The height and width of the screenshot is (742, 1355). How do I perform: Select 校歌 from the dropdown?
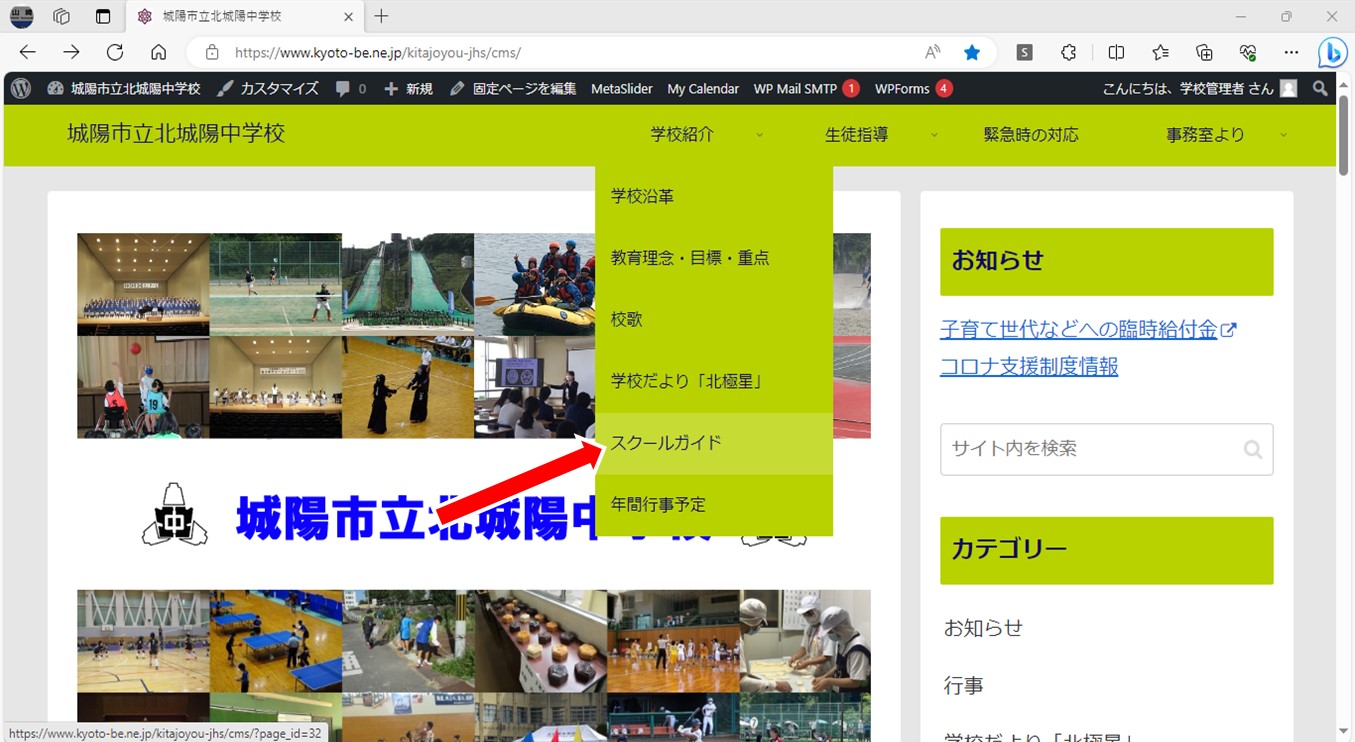(714, 320)
